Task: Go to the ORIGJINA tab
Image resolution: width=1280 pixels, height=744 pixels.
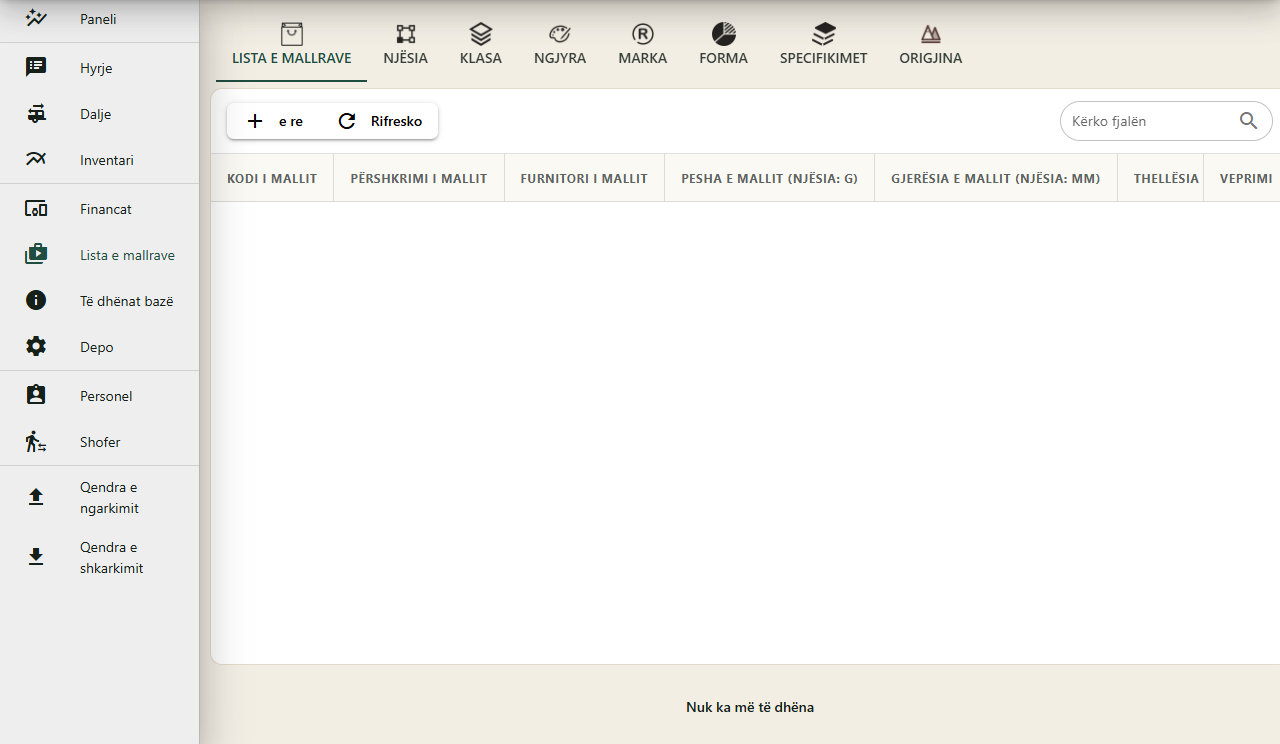Action: (x=931, y=47)
